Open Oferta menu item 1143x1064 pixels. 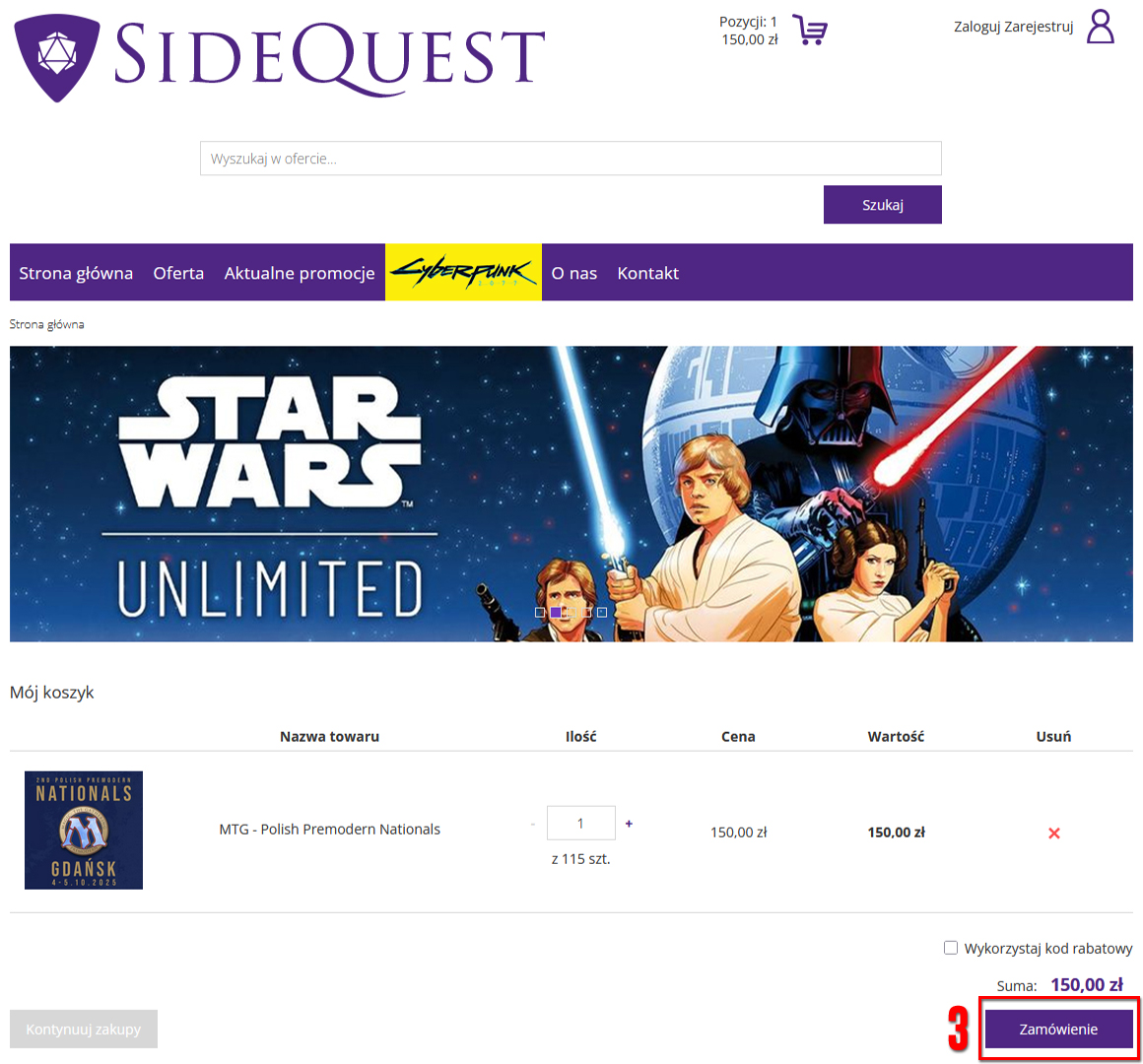click(178, 273)
